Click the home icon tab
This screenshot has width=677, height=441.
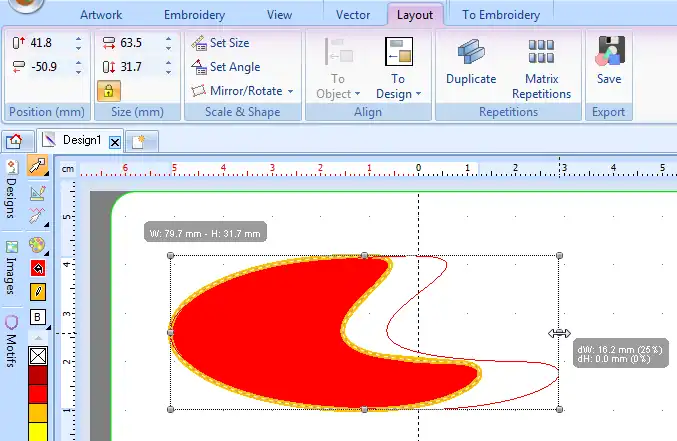tap(14, 141)
